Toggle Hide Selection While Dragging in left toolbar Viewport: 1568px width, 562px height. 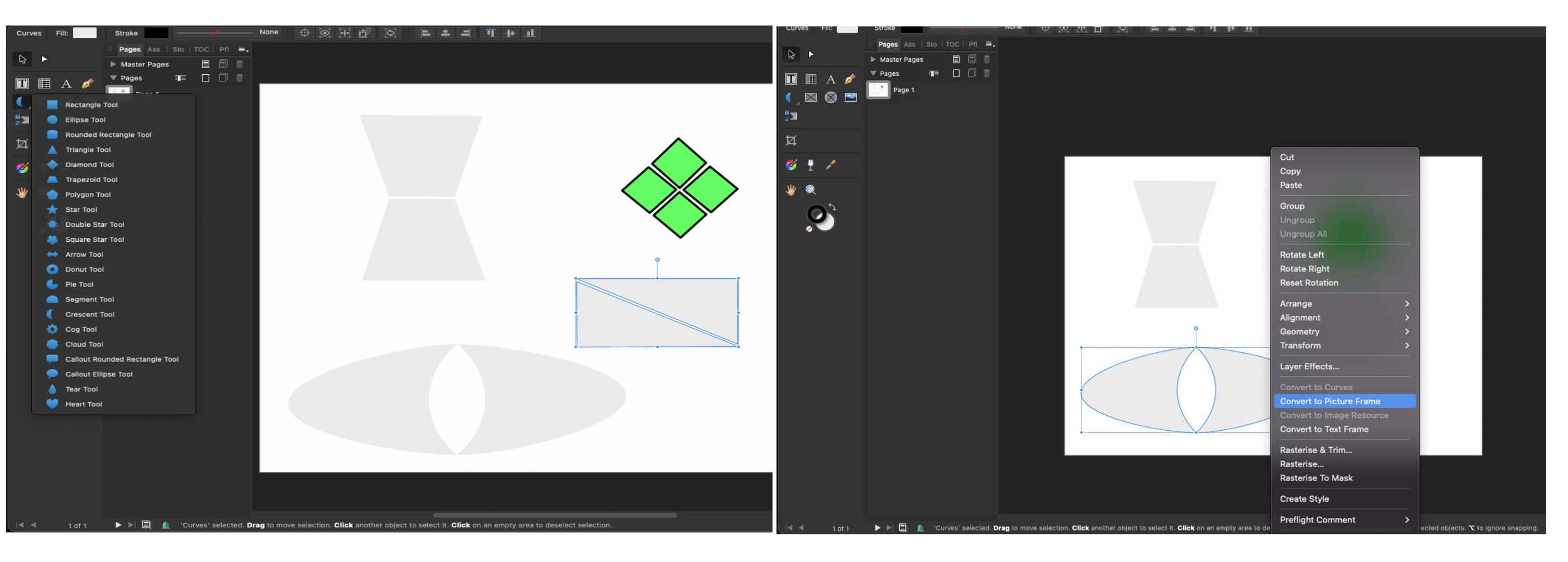[325, 33]
